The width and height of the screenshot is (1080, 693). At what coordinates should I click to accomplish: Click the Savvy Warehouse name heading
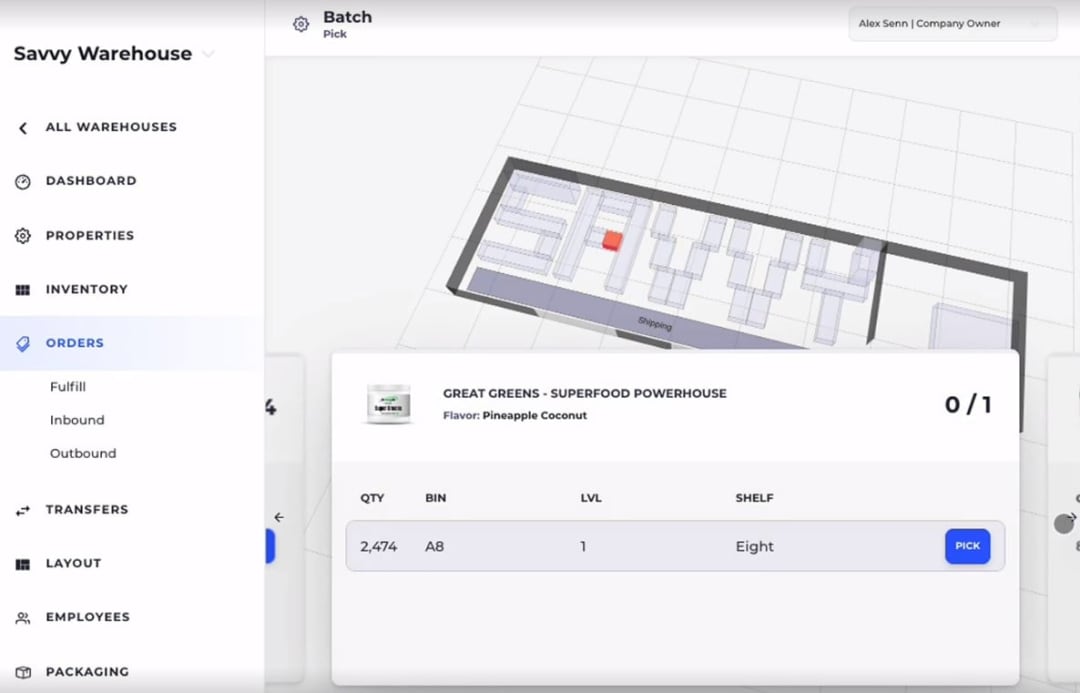pyautogui.click(x=103, y=54)
